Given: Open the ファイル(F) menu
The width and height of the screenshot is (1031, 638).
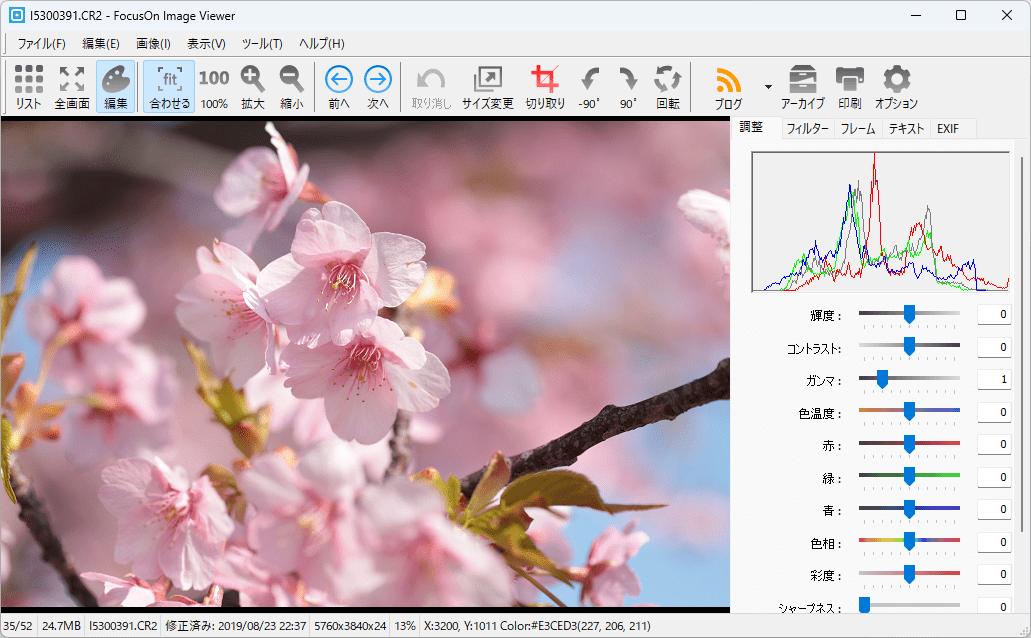Looking at the screenshot, I should pyautogui.click(x=41, y=44).
